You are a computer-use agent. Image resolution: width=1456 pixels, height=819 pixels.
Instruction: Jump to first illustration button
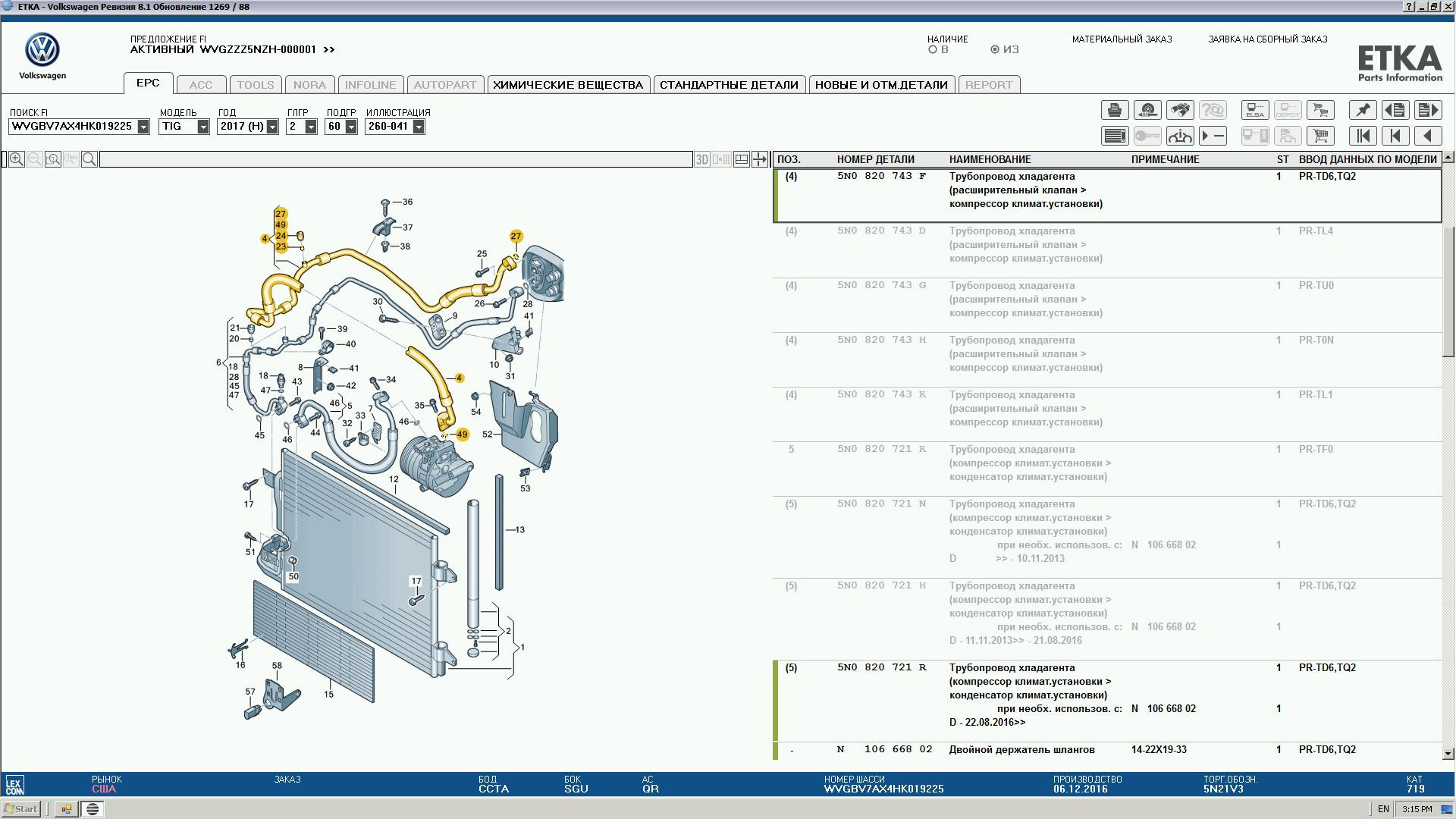(x=1363, y=136)
